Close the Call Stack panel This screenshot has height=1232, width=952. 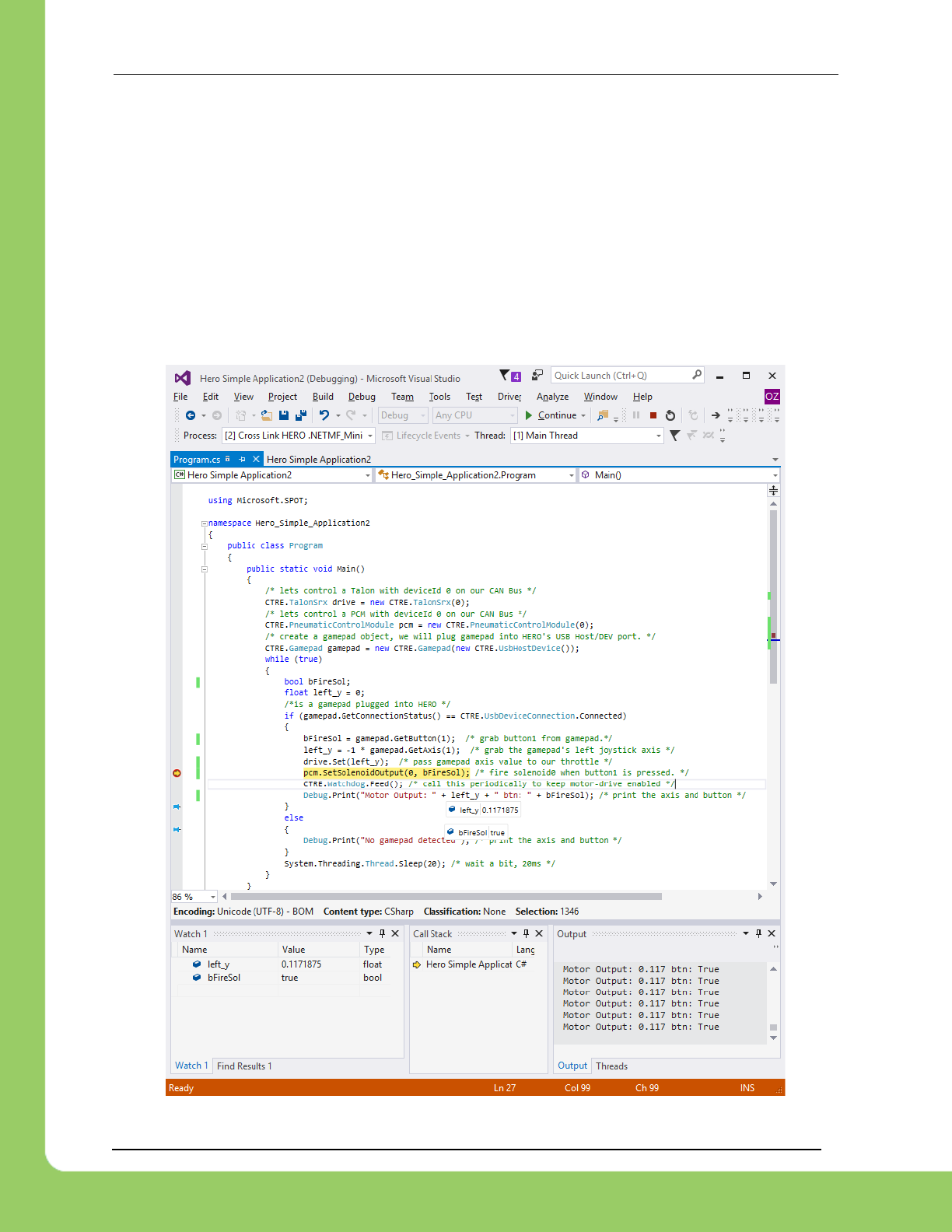[539, 933]
